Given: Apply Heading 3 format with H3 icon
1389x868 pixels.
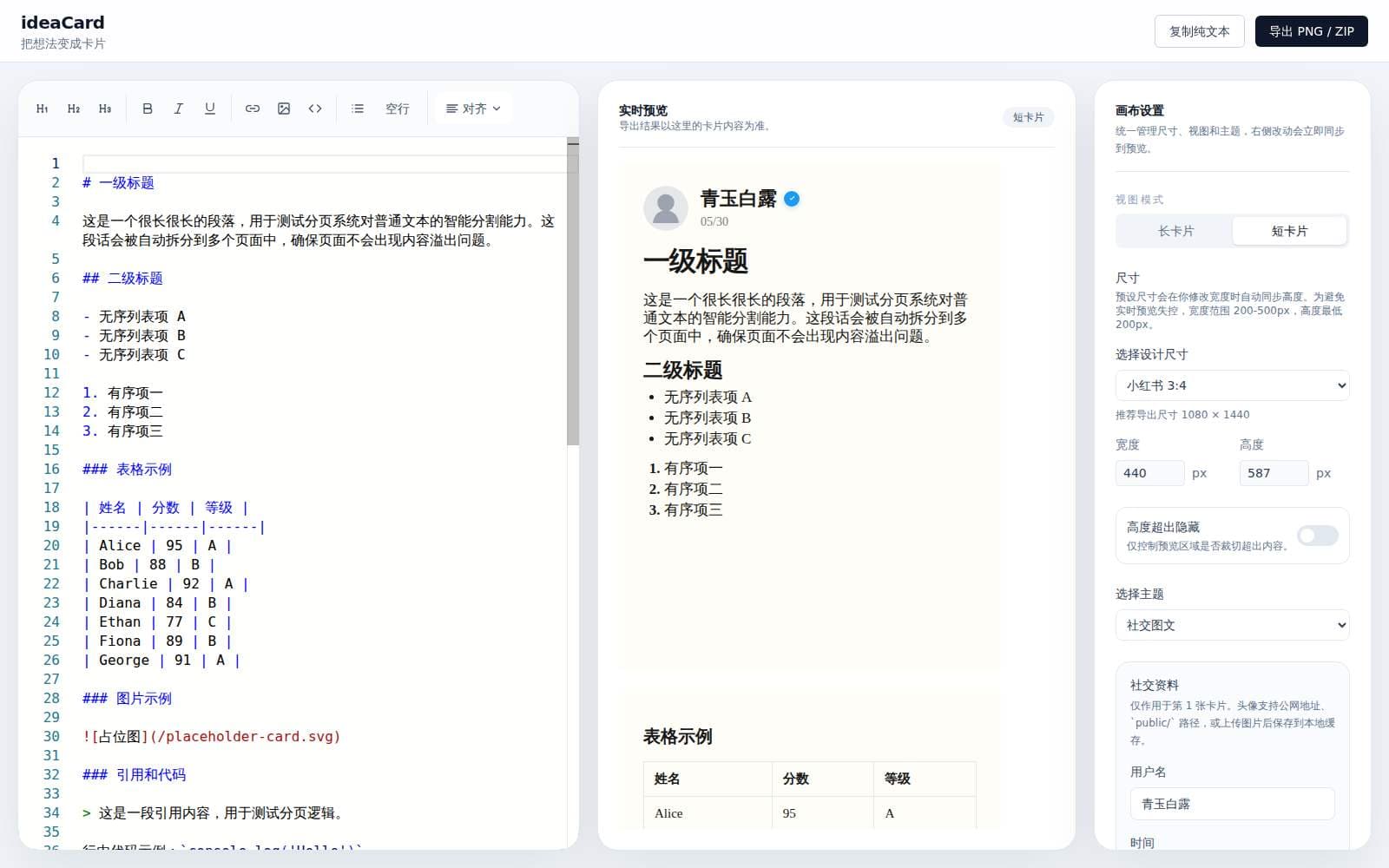Looking at the screenshot, I should coord(105,108).
